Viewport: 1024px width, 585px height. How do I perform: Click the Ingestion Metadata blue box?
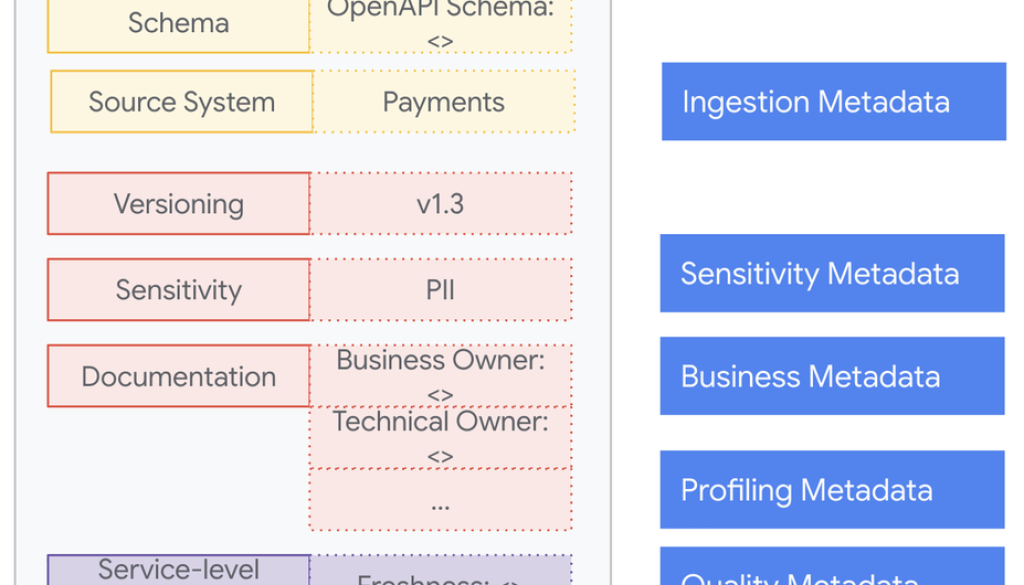[x=833, y=102]
